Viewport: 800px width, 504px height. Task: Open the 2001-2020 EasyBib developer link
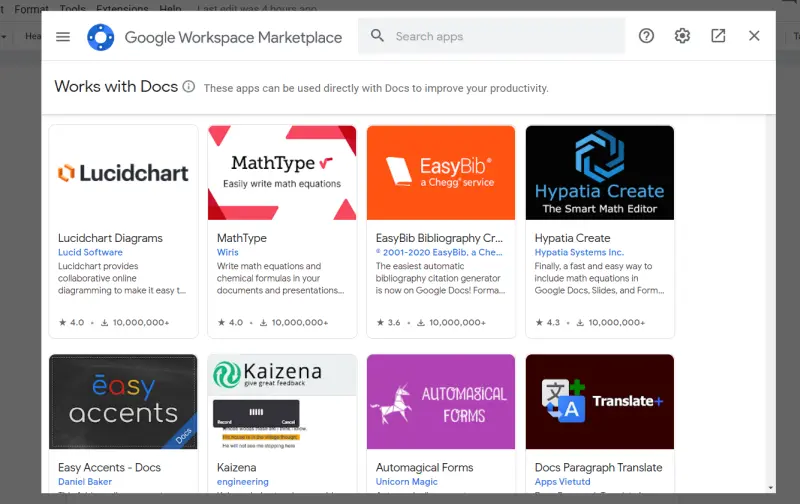tap(439, 252)
